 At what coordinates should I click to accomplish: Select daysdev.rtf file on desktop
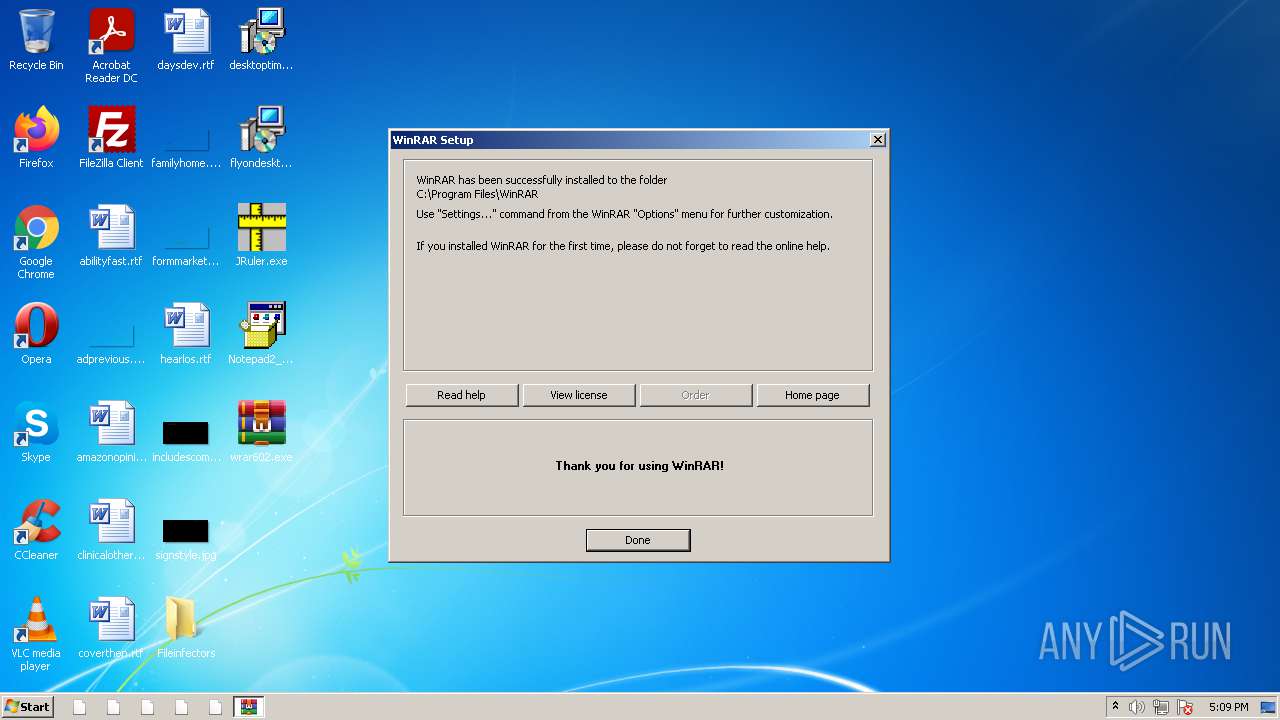186,40
